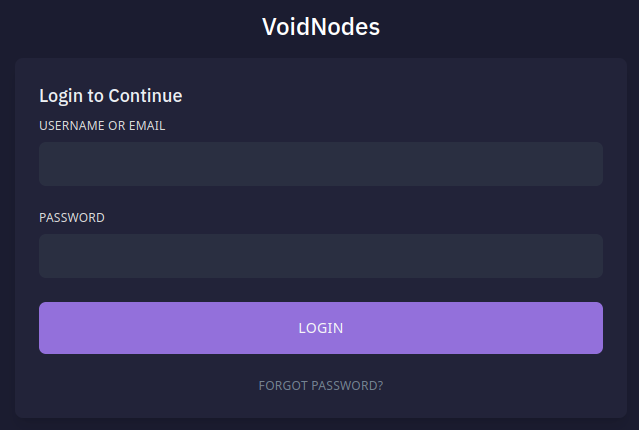The image size is (639, 430).
Task: Click the Username or Email input field
Action: tap(320, 164)
